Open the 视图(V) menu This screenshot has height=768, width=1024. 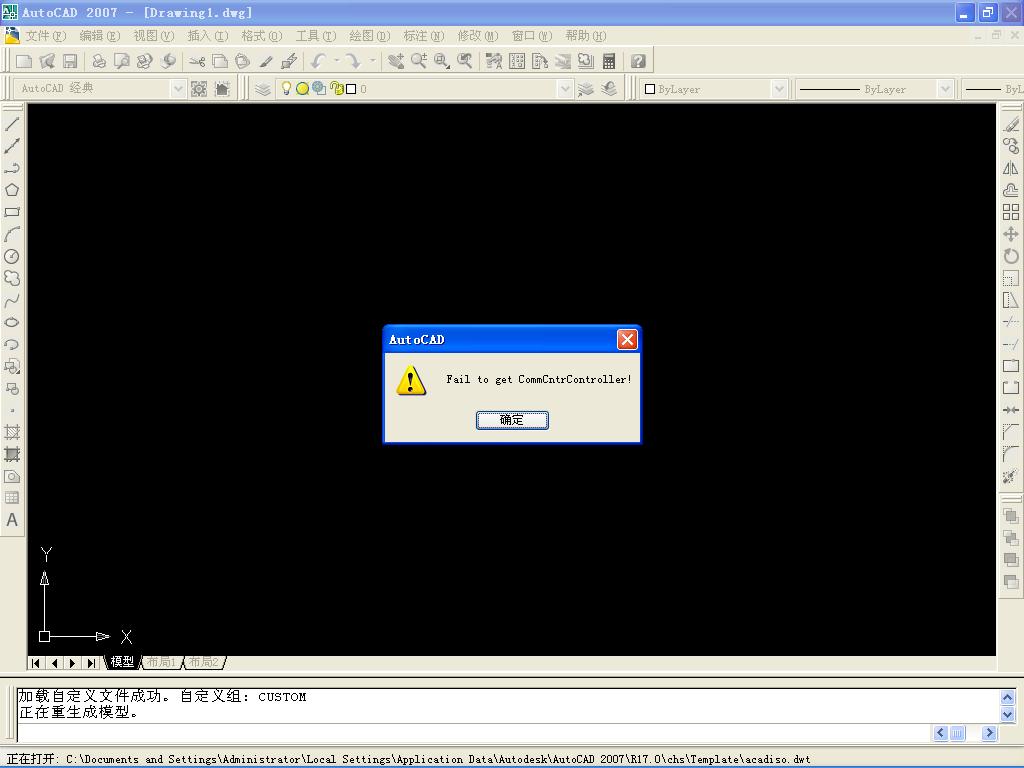click(153, 36)
